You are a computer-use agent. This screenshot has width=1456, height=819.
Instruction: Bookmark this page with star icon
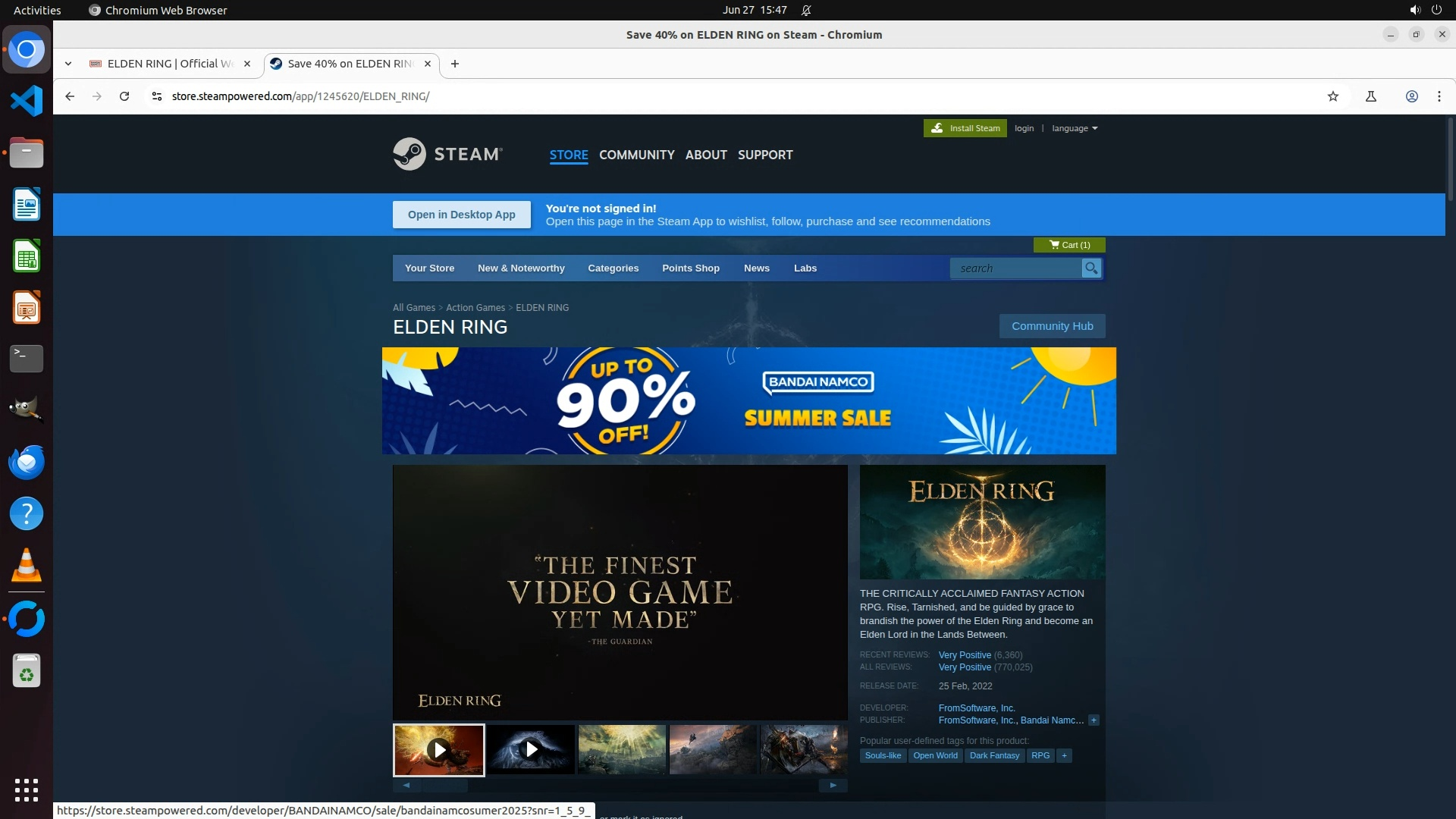pyautogui.click(x=1333, y=96)
